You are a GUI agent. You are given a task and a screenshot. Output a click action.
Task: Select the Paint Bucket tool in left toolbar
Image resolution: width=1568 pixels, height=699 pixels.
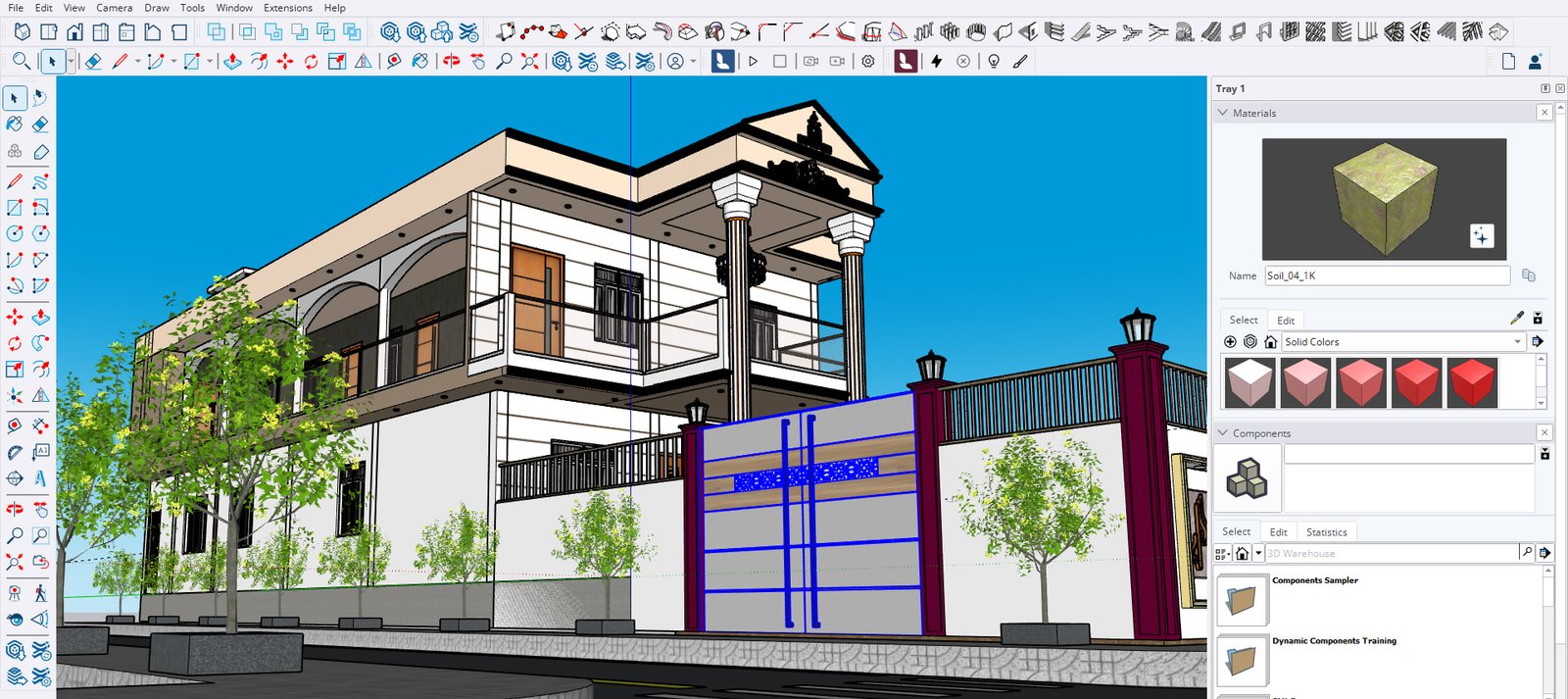click(x=15, y=125)
